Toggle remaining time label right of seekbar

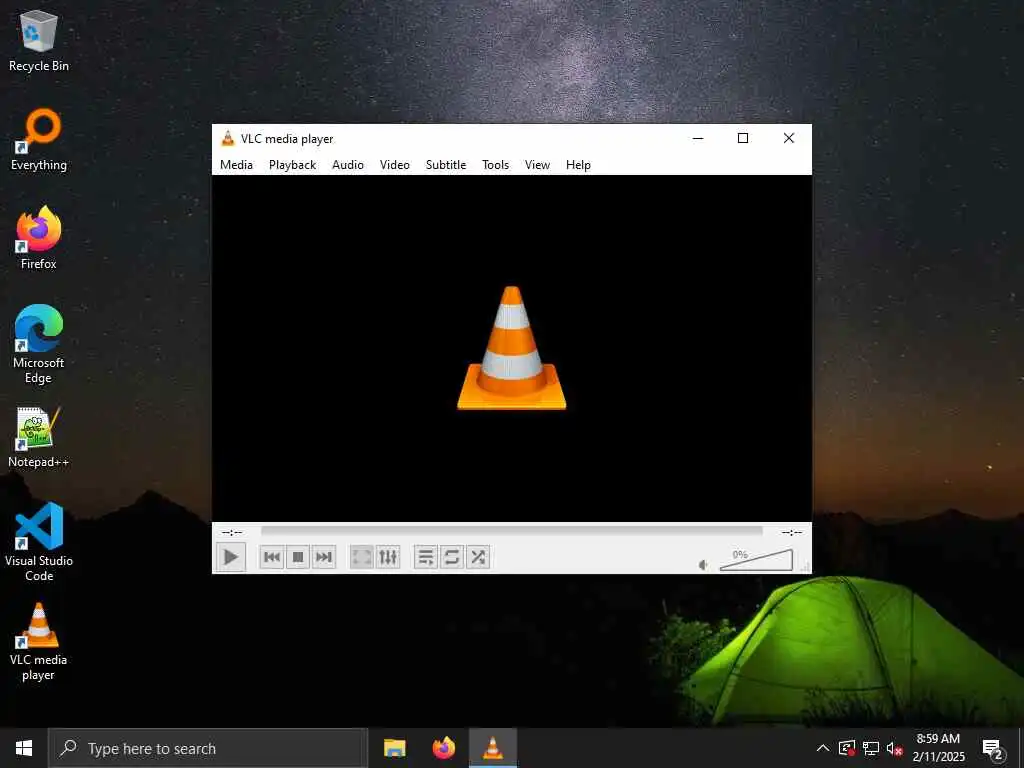coord(792,532)
